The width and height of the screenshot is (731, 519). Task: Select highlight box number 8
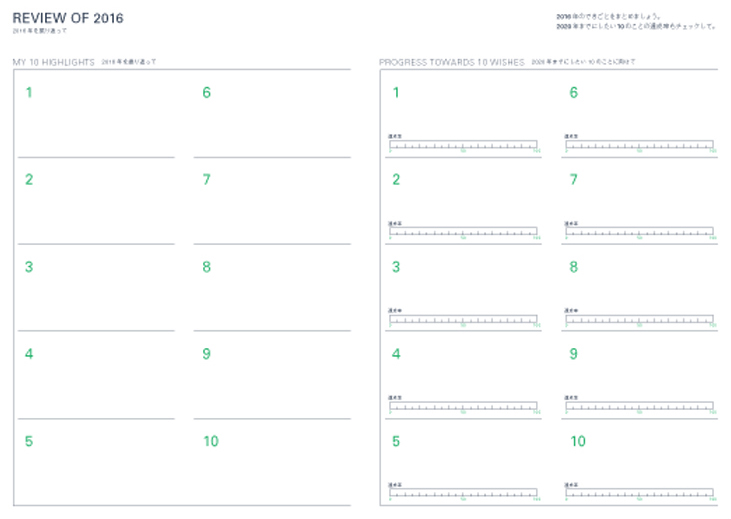[272, 292]
